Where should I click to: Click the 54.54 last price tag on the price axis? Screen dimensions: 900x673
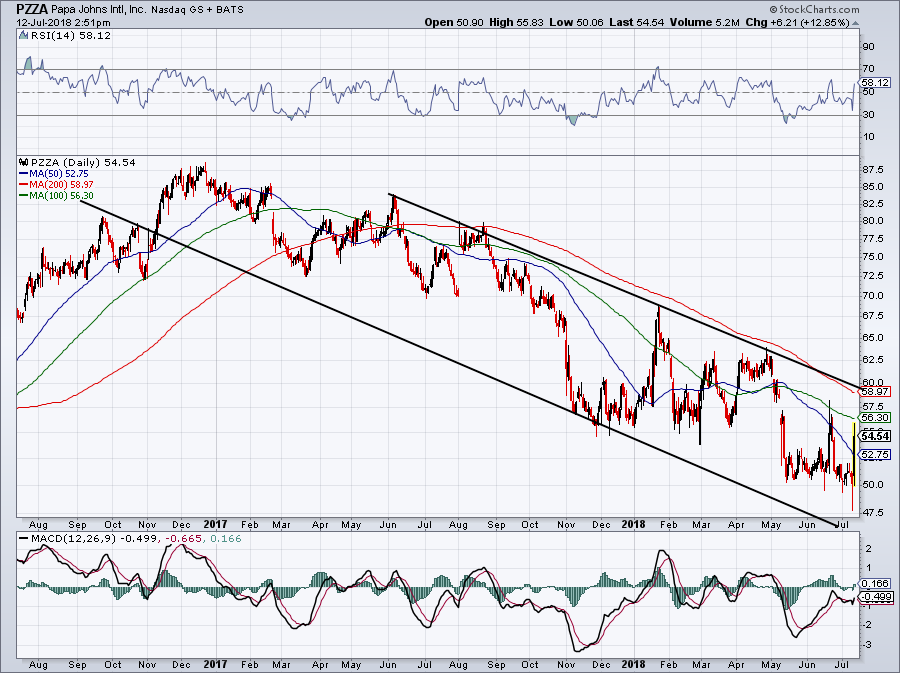click(x=875, y=436)
